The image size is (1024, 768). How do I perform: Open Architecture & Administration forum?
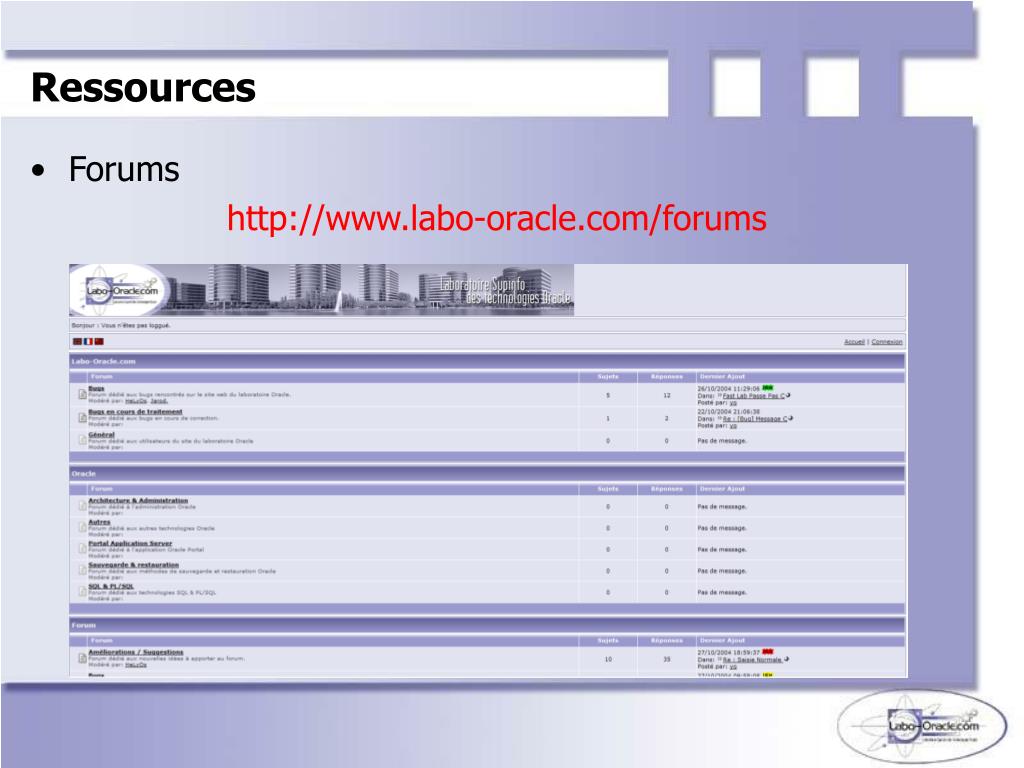pyautogui.click(x=138, y=500)
